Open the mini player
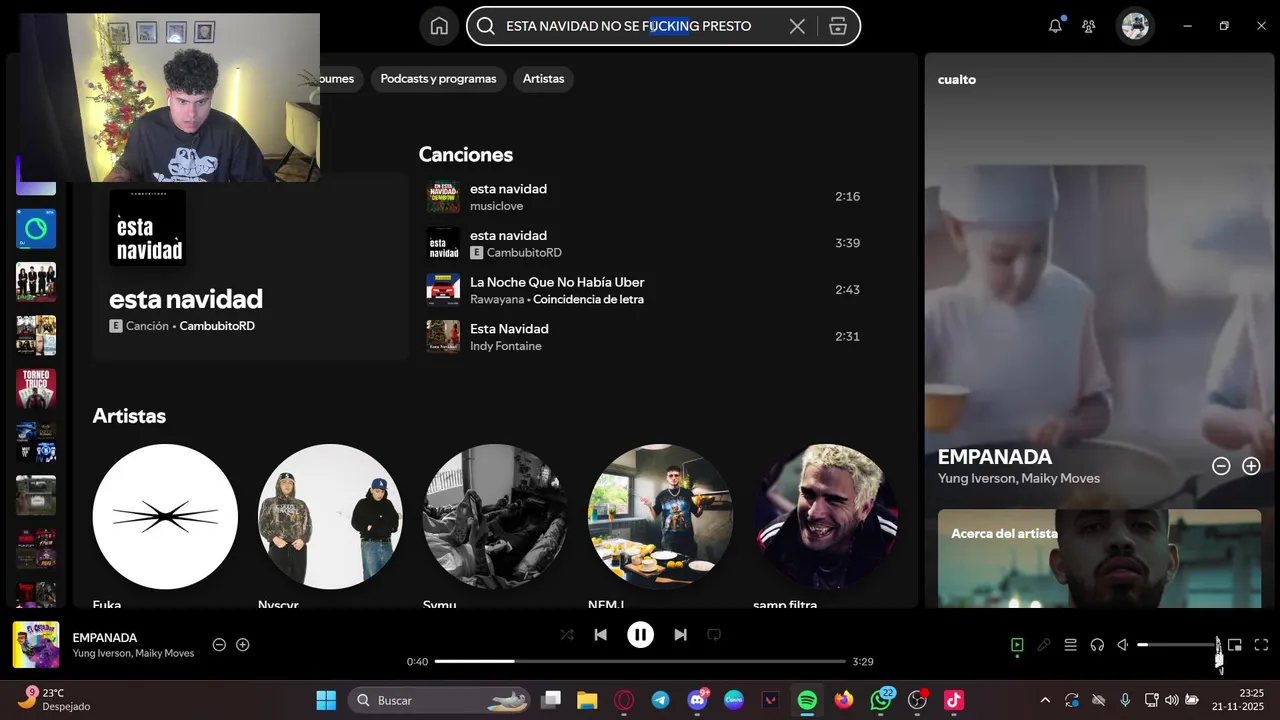The width and height of the screenshot is (1280, 720). 1235,645
